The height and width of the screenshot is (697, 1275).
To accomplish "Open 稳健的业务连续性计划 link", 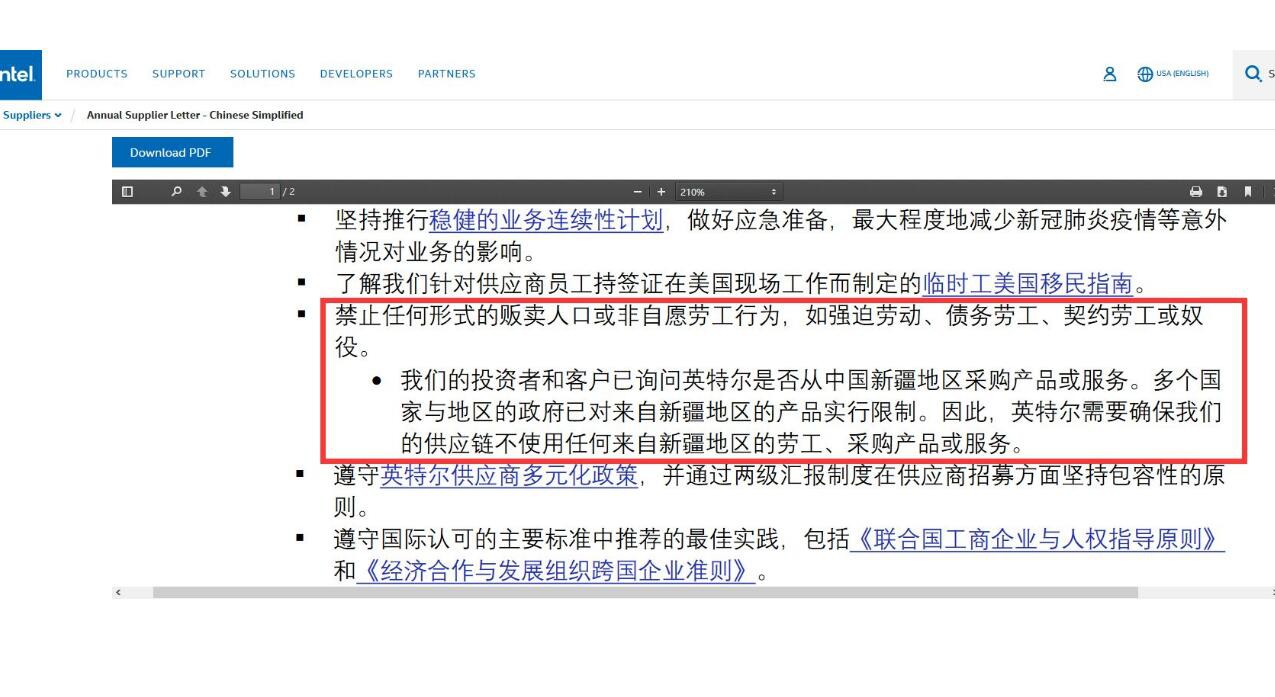I will (546, 220).
